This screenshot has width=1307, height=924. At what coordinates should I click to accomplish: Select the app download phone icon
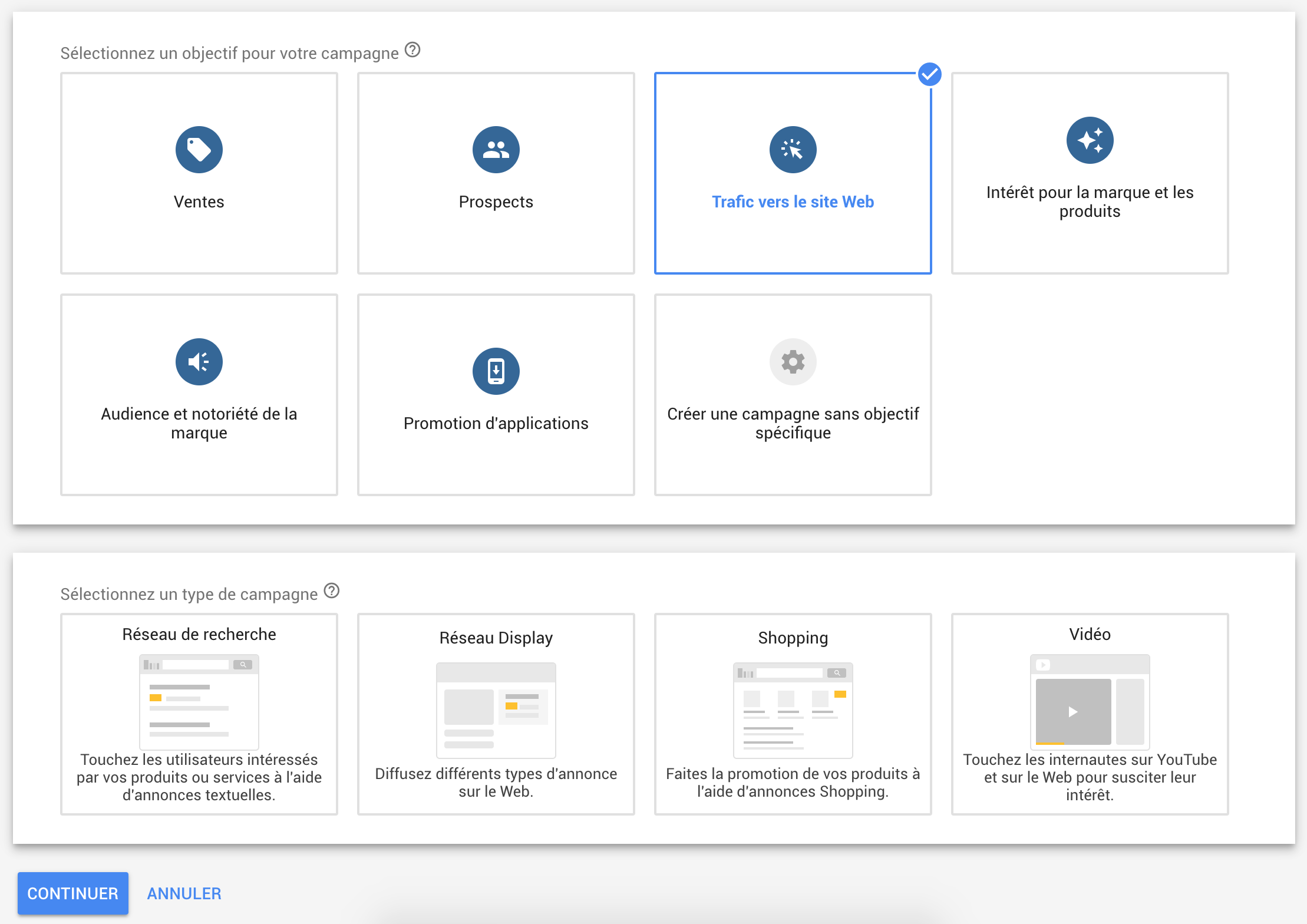tap(496, 371)
